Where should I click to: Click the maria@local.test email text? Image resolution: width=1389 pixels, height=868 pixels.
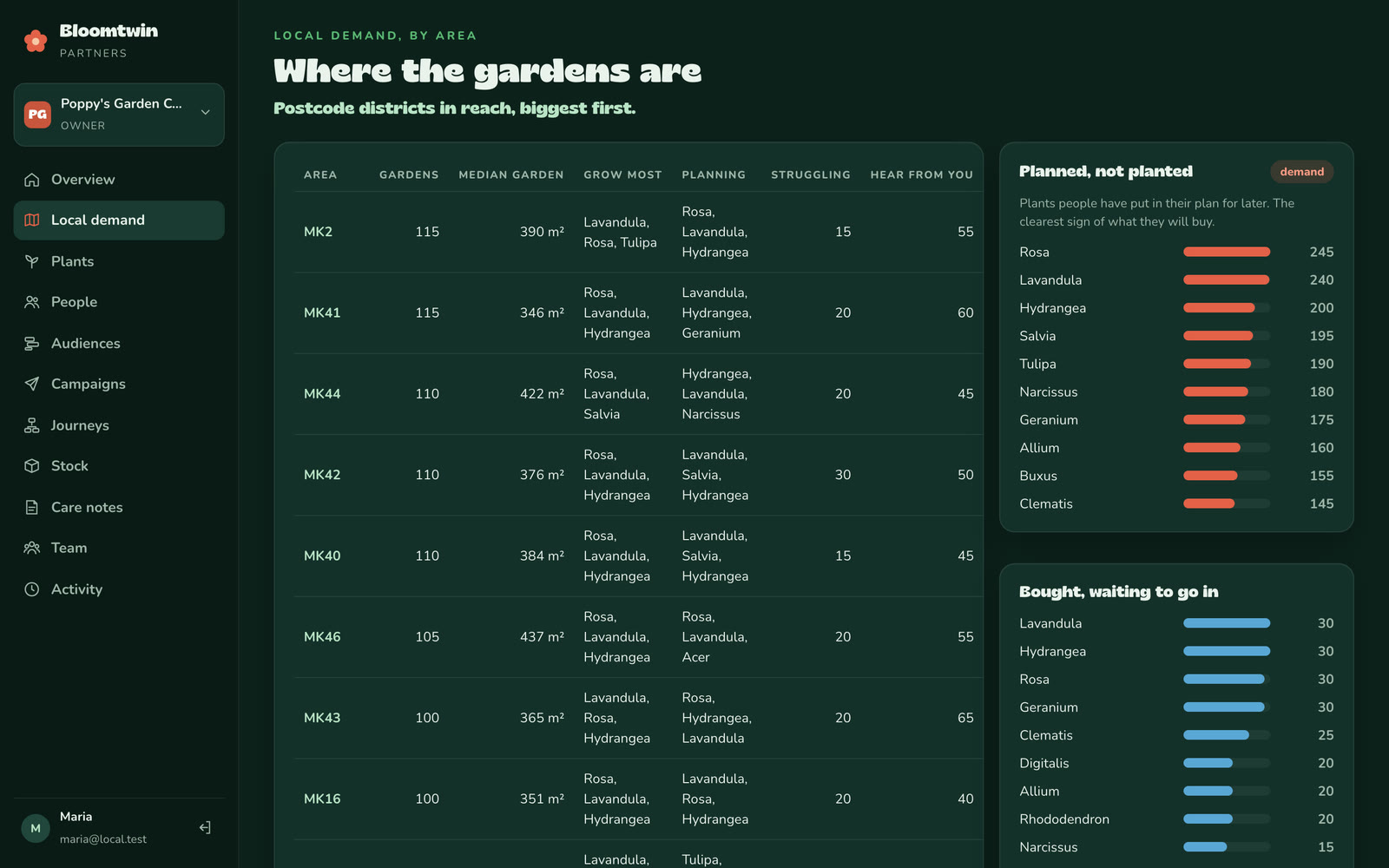[103, 839]
